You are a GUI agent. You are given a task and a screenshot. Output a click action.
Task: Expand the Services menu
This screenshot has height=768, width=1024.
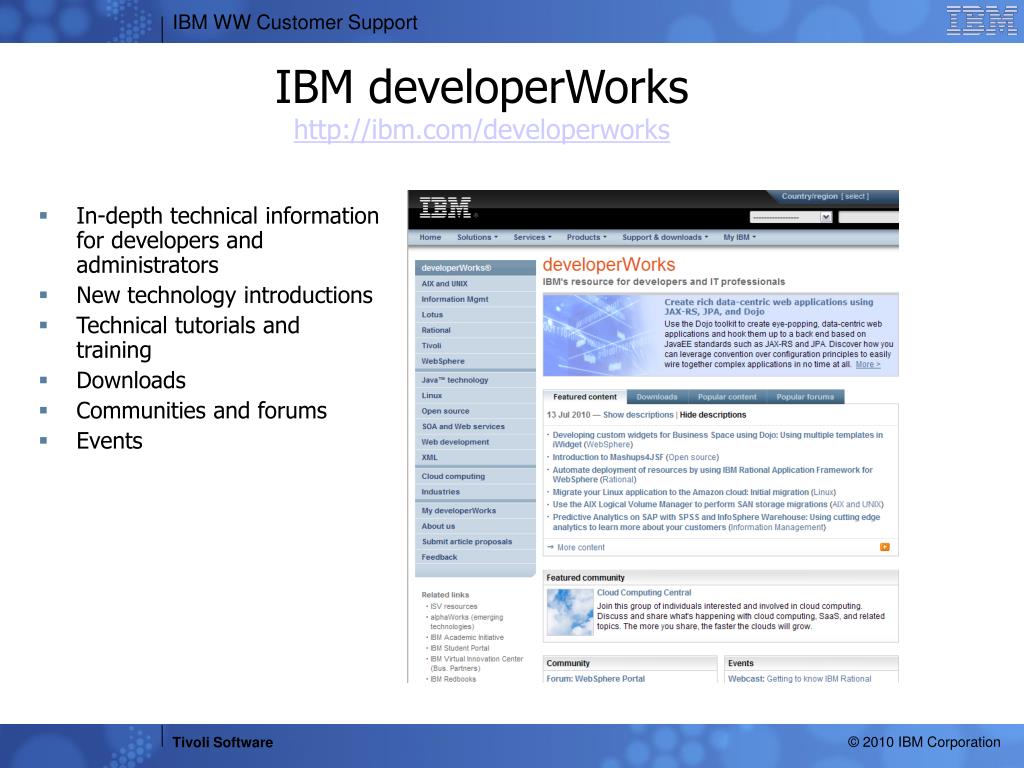532,237
